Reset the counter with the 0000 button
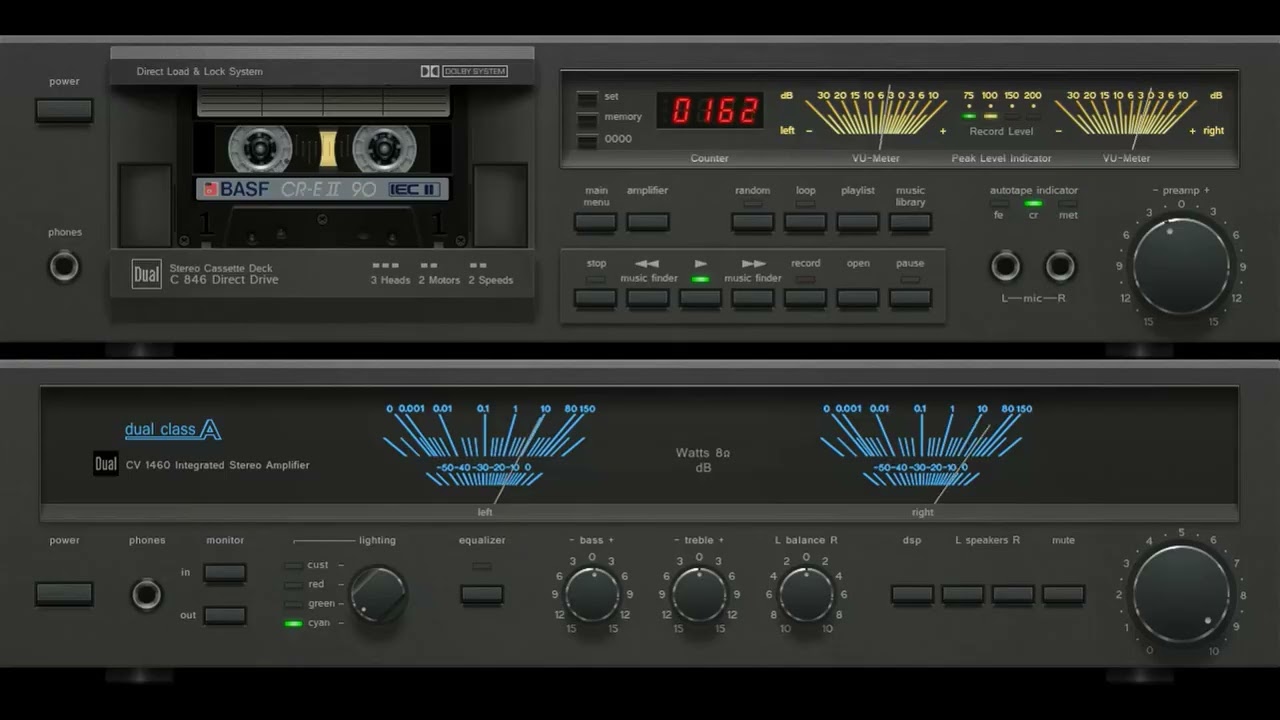1280x720 pixels. click(587, 140)
